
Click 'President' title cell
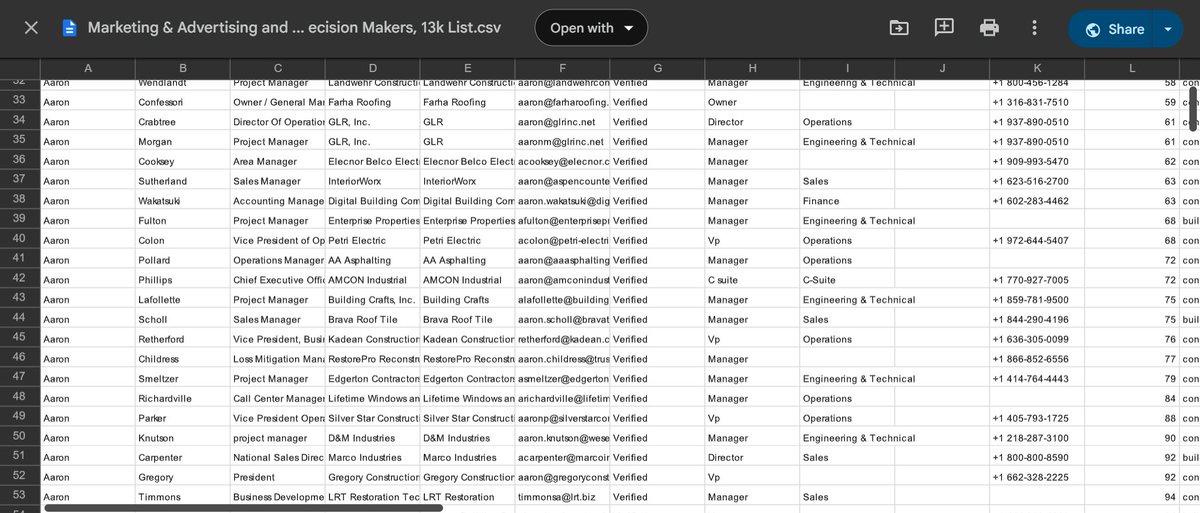(x=277, y=478)
